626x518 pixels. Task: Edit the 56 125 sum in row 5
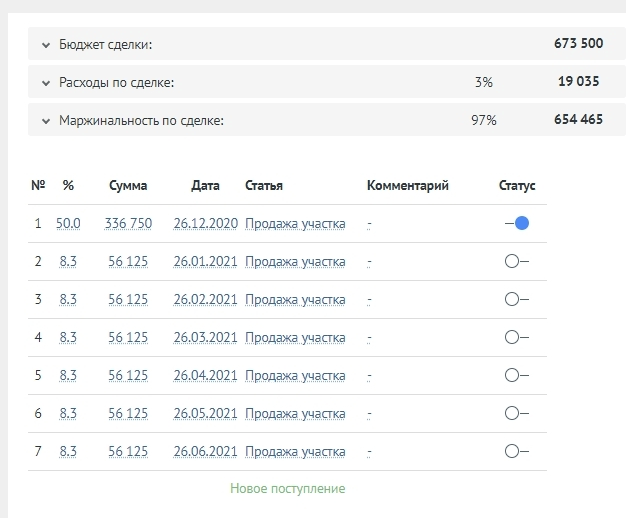128,375
